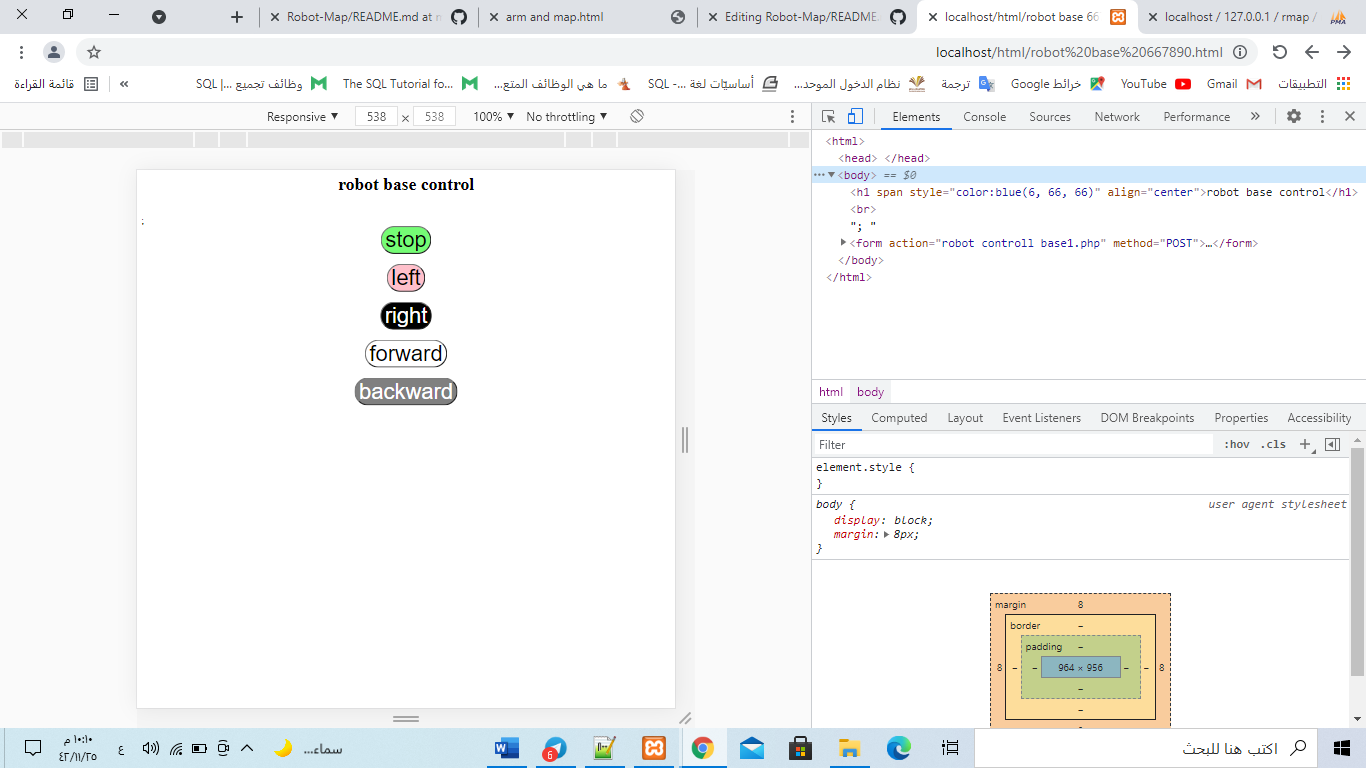Bookmark this page with the star icon
1366x768 pixels.
(94, 52)
